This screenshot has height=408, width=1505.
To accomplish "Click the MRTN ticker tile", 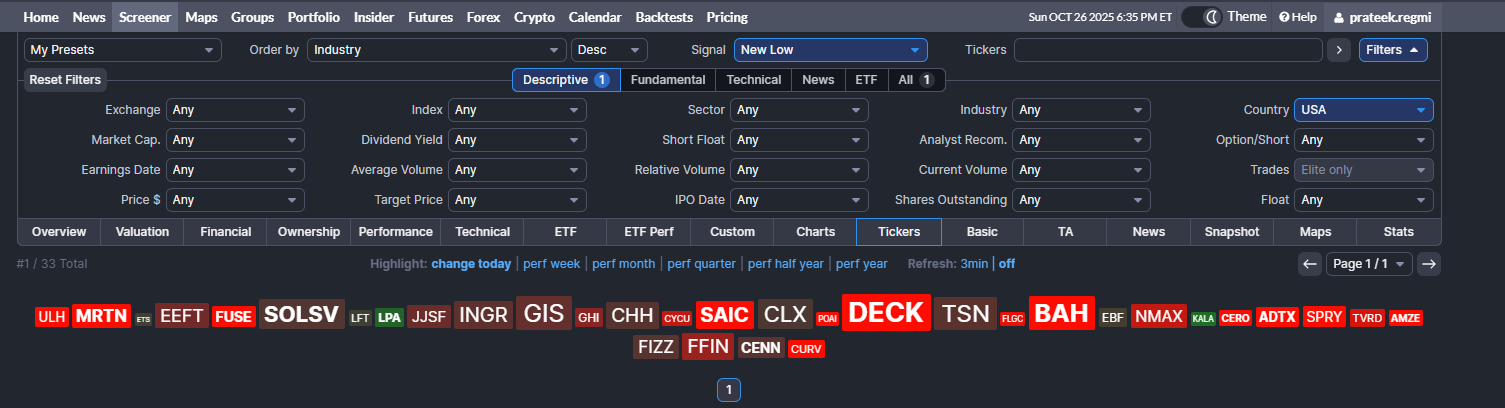I will (x=102, y=317).
